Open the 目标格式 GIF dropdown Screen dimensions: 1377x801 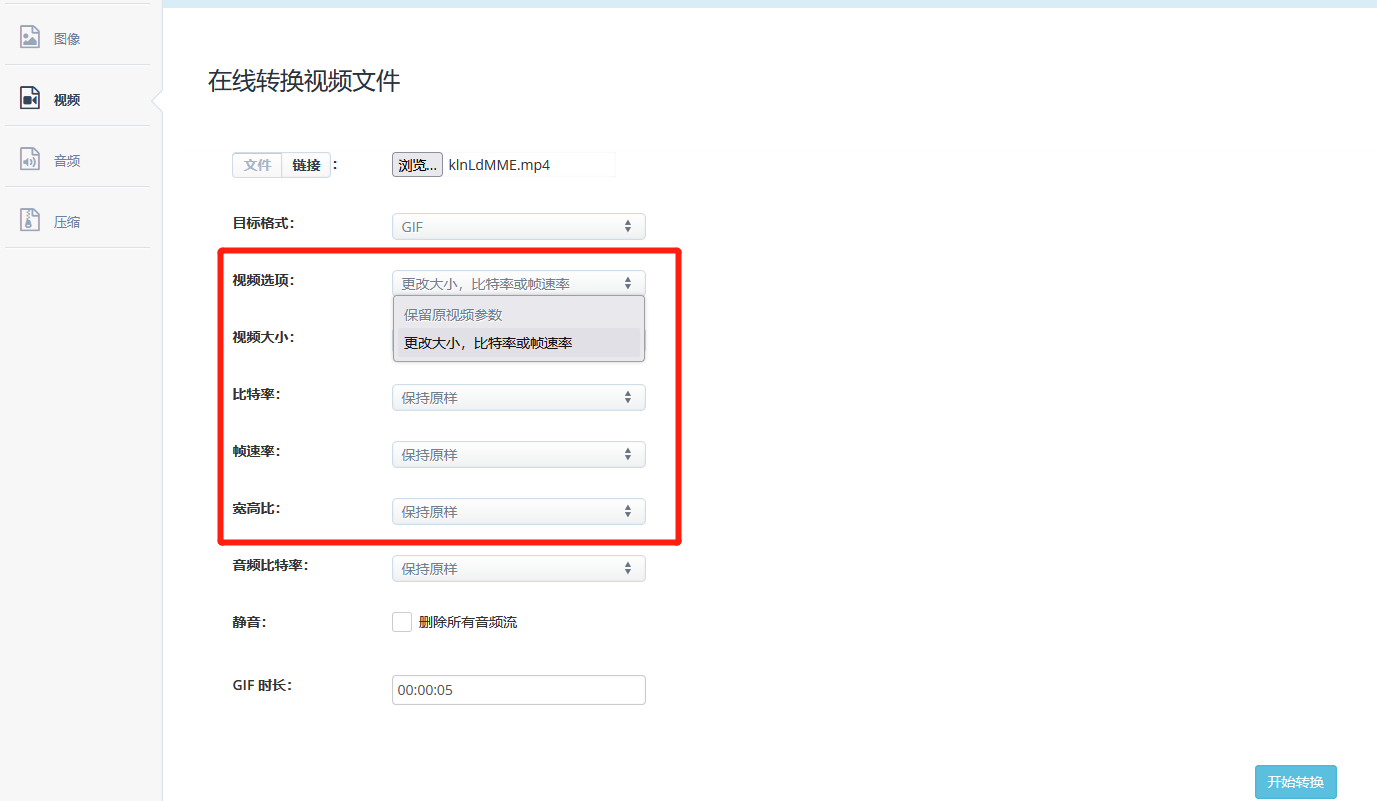pyautogui.click(x=518, y=226)
